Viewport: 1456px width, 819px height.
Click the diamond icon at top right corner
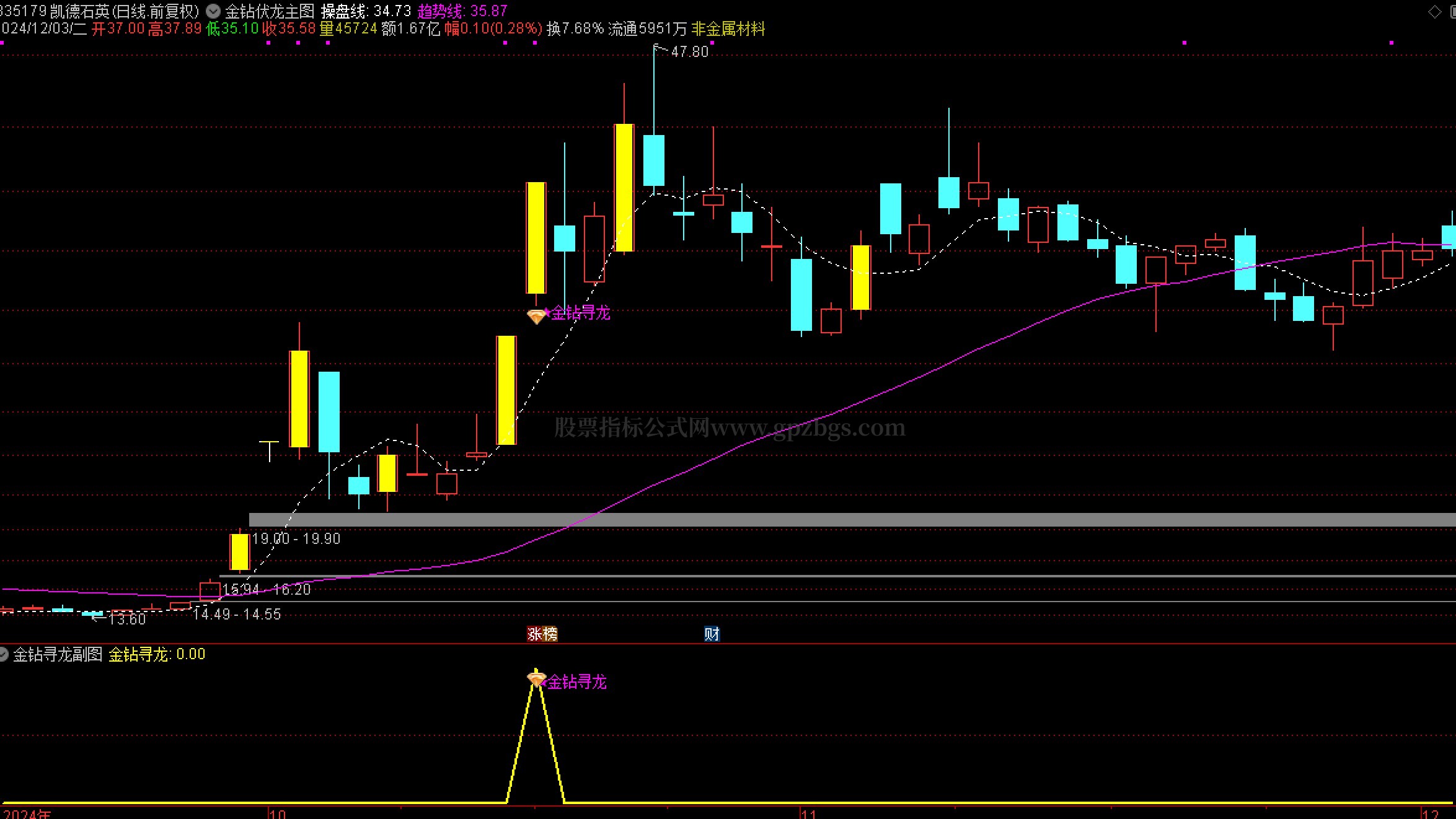(1434, 11)
